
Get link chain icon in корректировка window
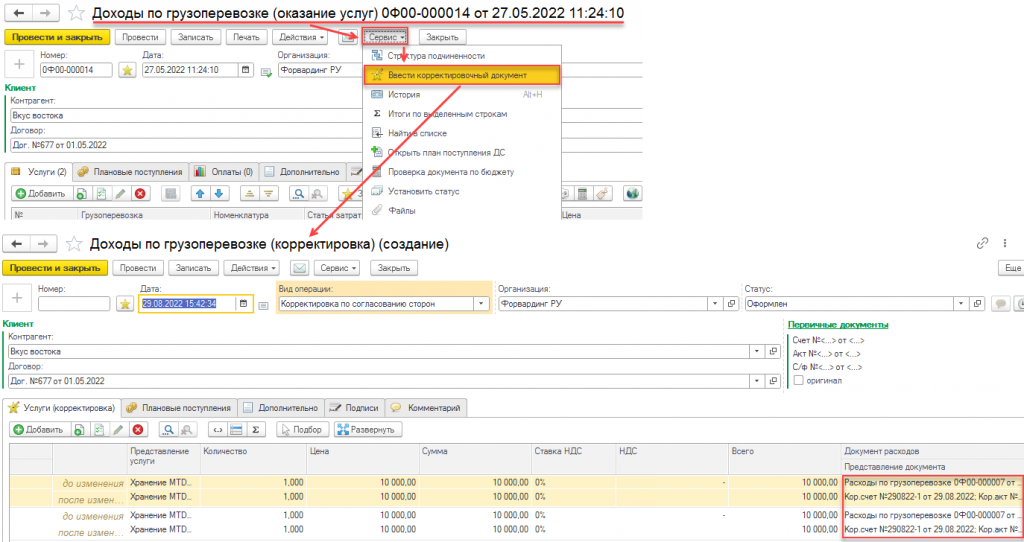[982, 244]
